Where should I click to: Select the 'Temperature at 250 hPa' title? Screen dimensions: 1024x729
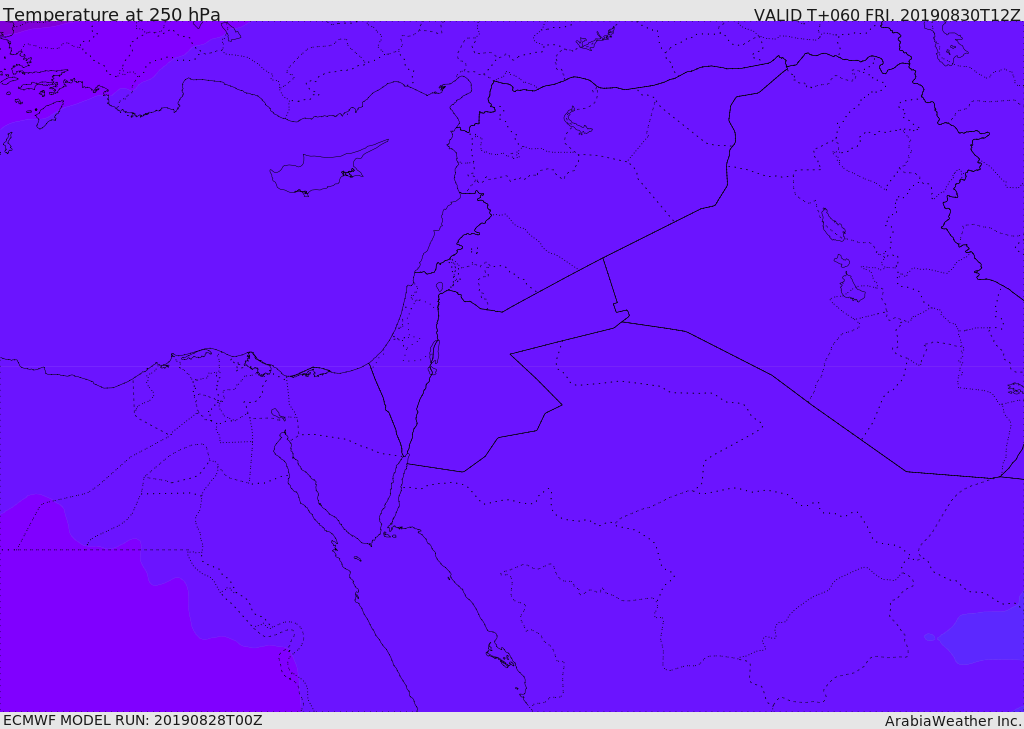coord(112,14)
